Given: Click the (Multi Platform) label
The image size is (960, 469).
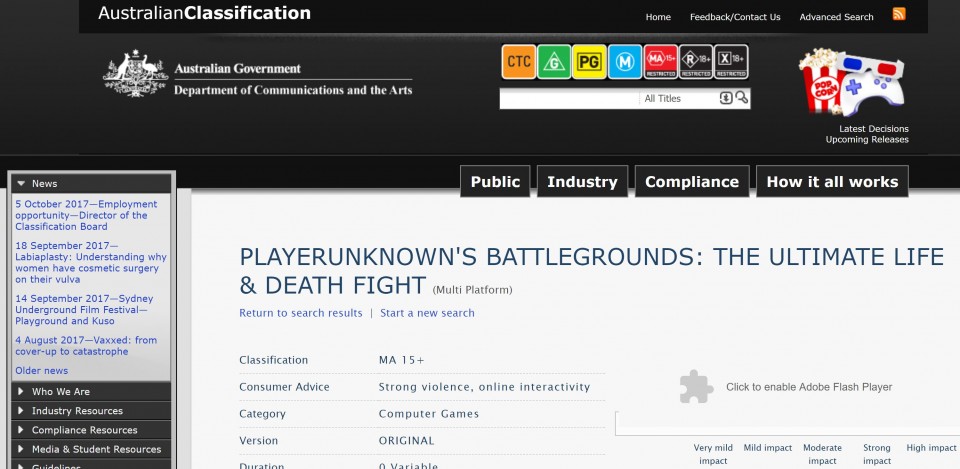Looking at the screenshot, I should (x=472, y=290).
